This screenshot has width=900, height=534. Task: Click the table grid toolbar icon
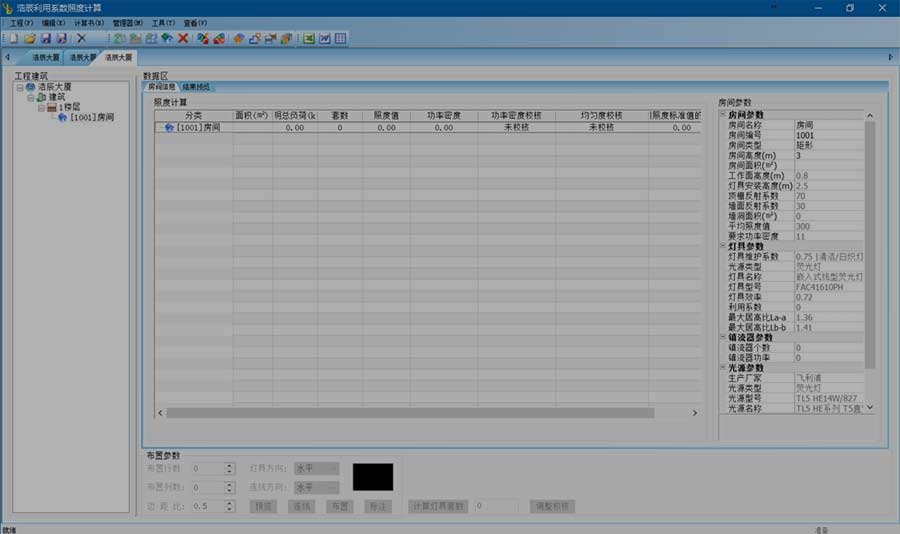[x=340, y=38]
